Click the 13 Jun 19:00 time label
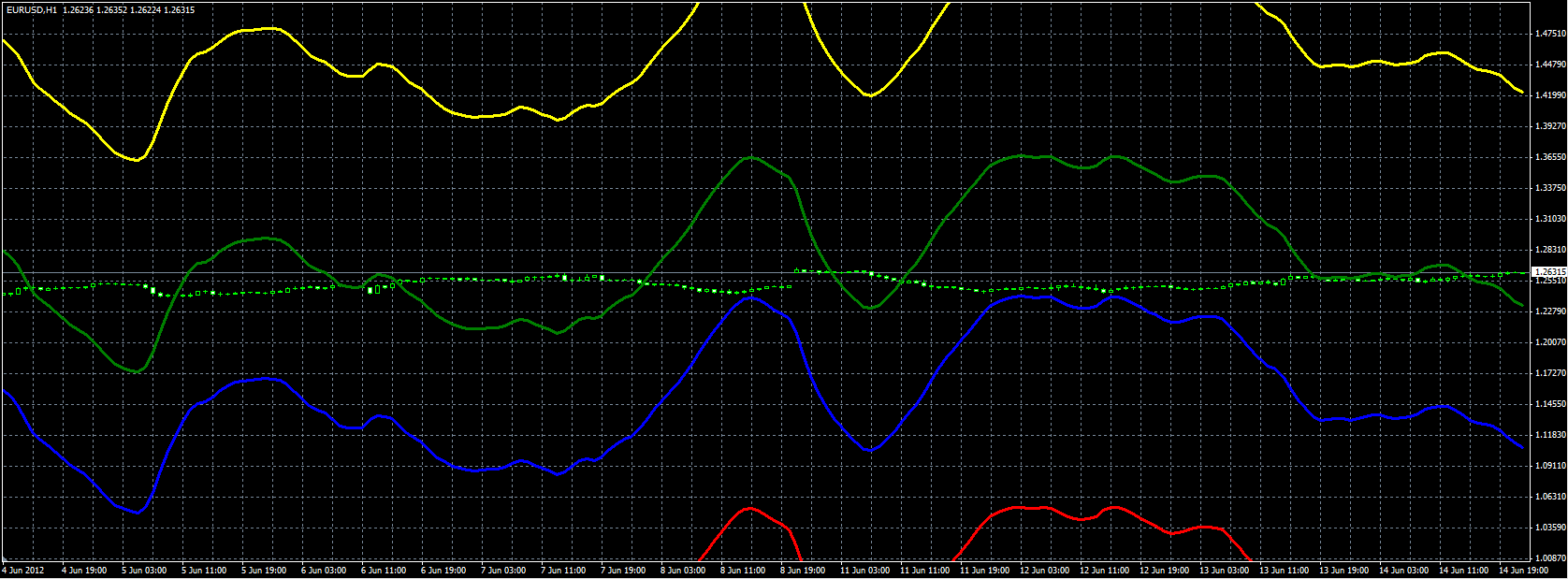 pos(1343,571)
